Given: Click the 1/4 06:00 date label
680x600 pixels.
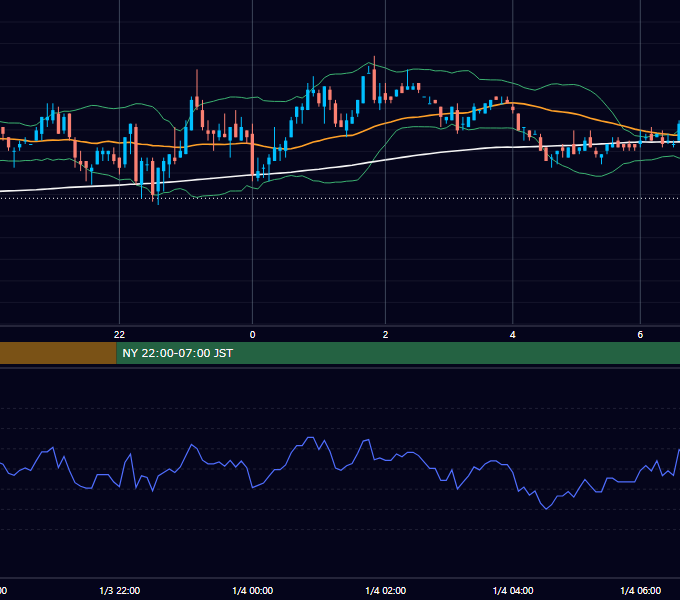Looking at the screenshot, I should pyautogui.click(x=641, y=590).
